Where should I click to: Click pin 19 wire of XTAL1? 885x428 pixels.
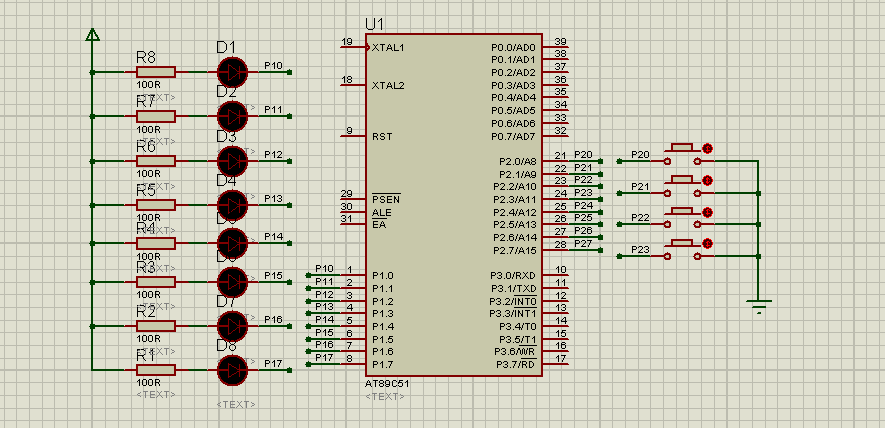354,47
